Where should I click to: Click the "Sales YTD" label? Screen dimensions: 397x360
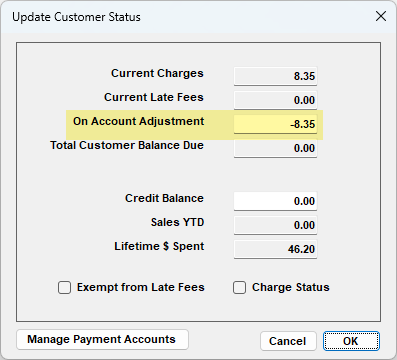coord(177,222)
